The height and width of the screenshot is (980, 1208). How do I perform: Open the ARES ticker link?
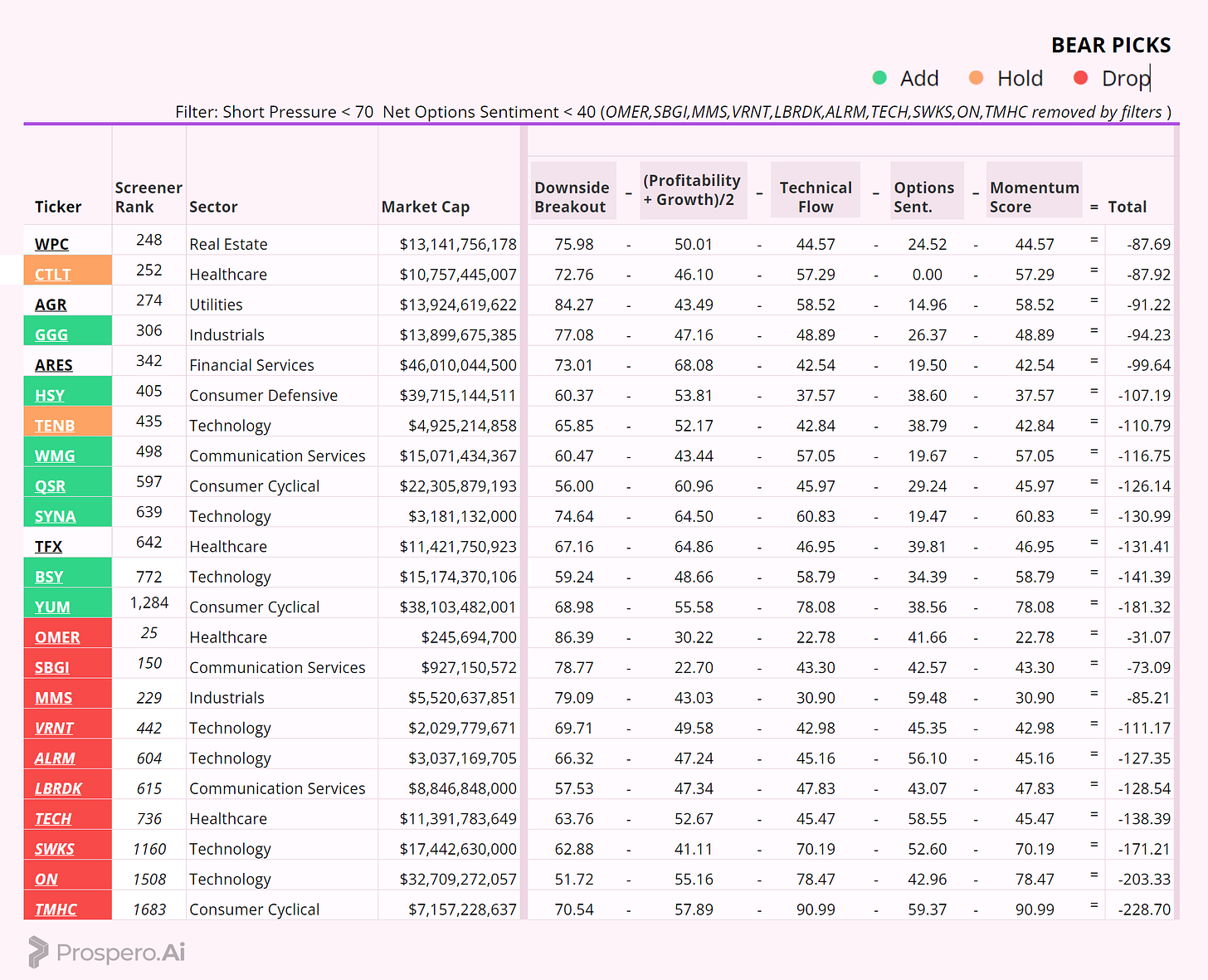click(x=54, y=365)
